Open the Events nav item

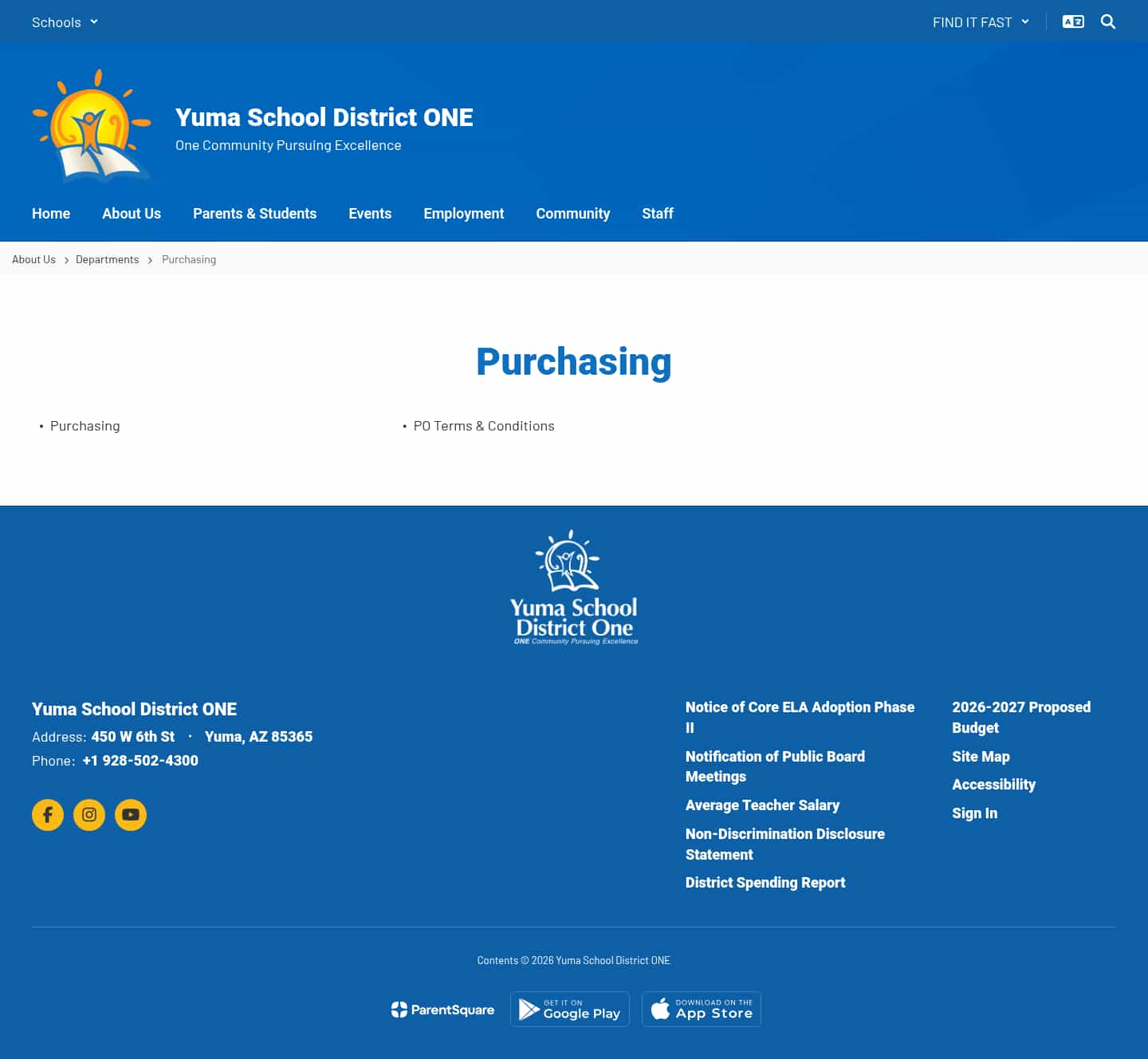370,214
